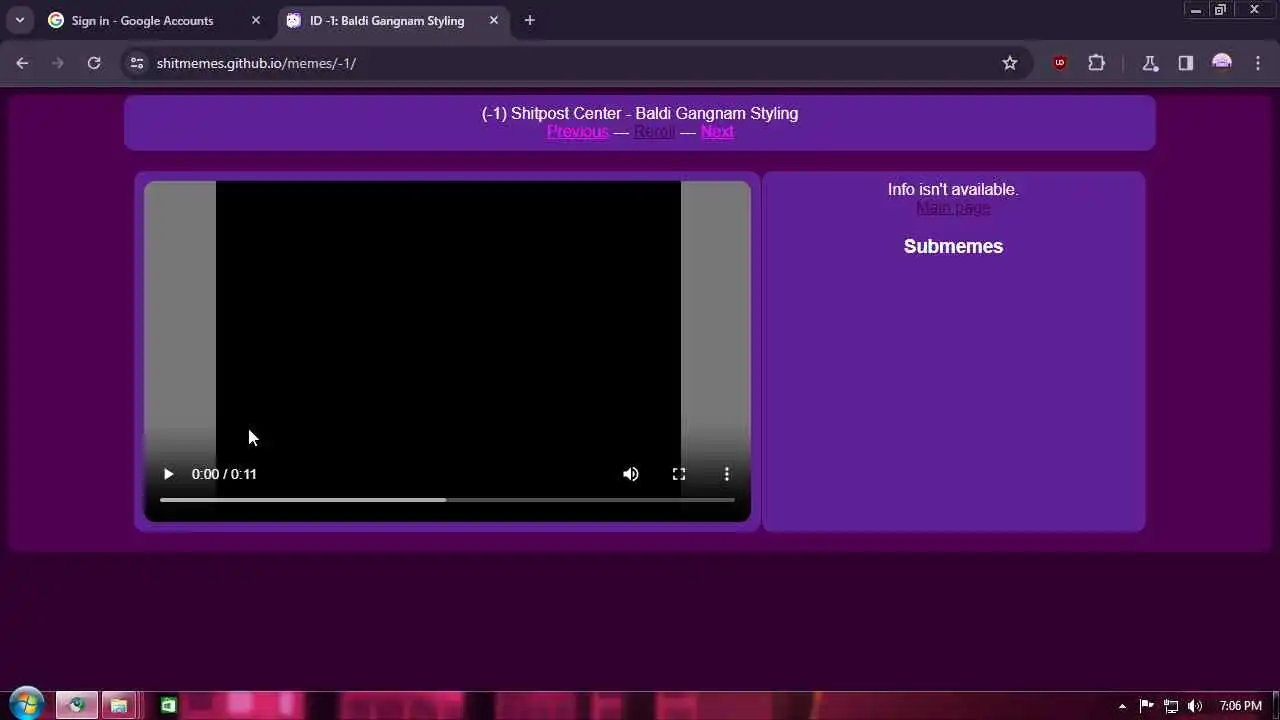Open the Extensions puzzle-piece menu
This screenshot has height=720, width=1280.
point(1096,63)
